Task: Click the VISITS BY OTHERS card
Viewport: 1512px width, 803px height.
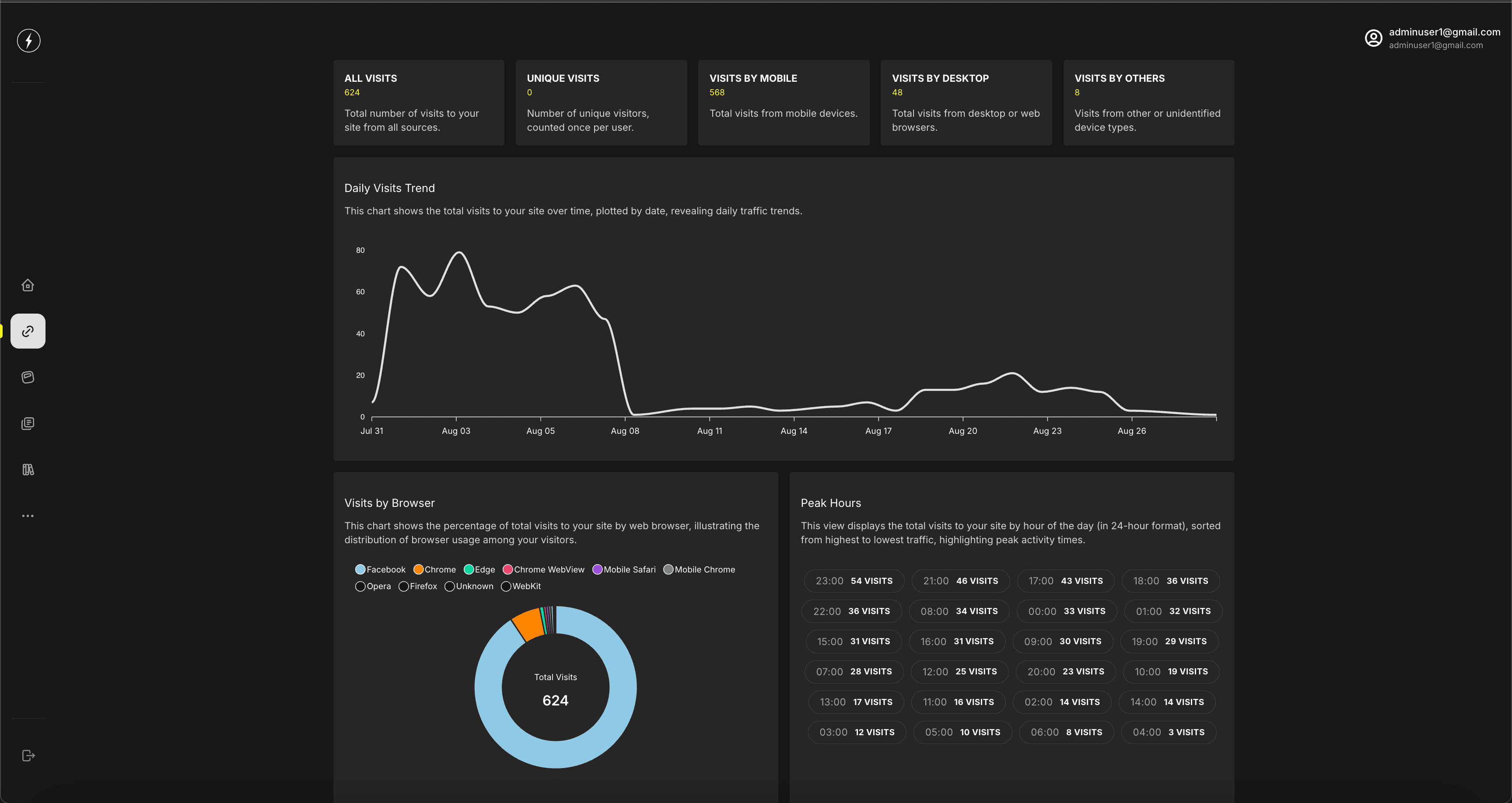Action: pos(1149,103)
